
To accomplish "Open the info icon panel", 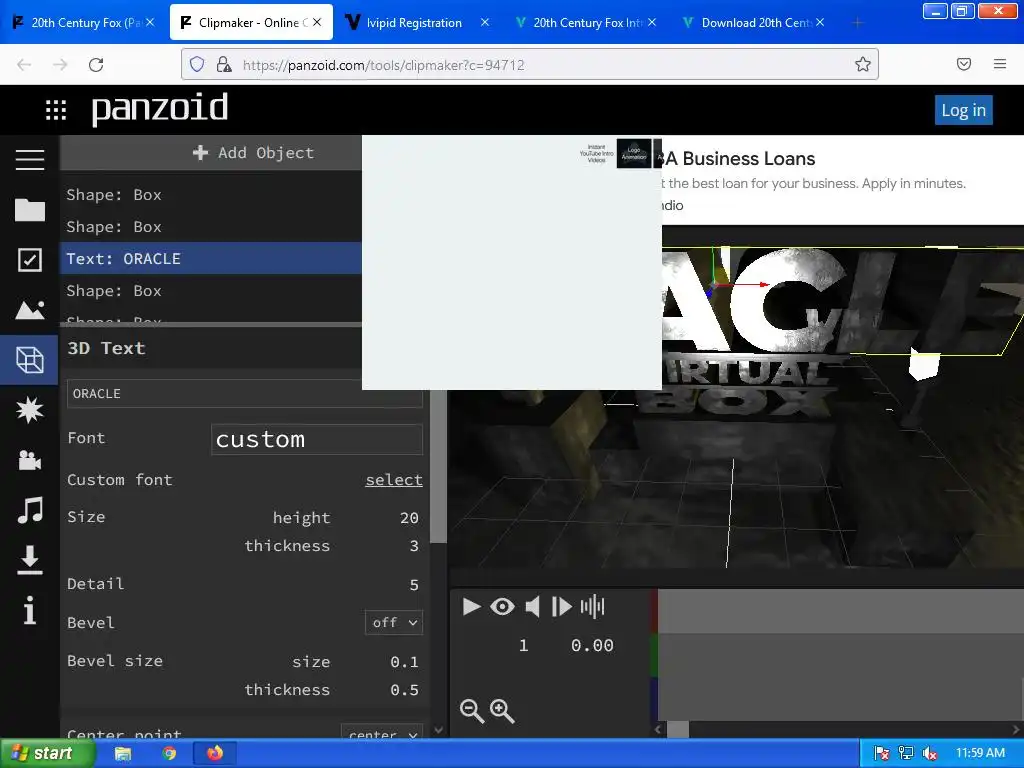I will 29,611.
